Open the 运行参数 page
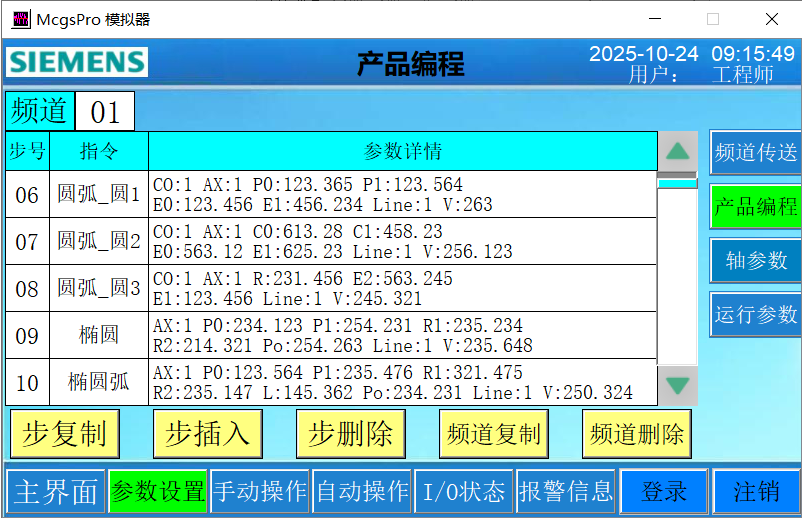The image size is (802, 518). click(755, 314)
